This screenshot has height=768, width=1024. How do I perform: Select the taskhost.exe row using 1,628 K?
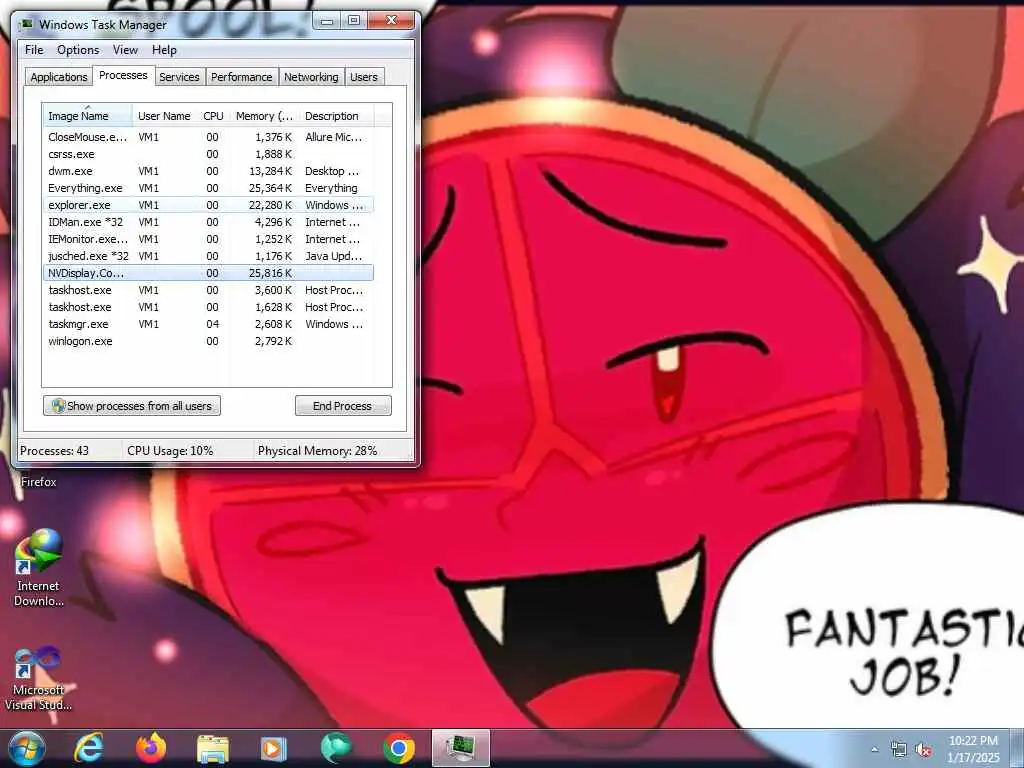coord(208,307)
